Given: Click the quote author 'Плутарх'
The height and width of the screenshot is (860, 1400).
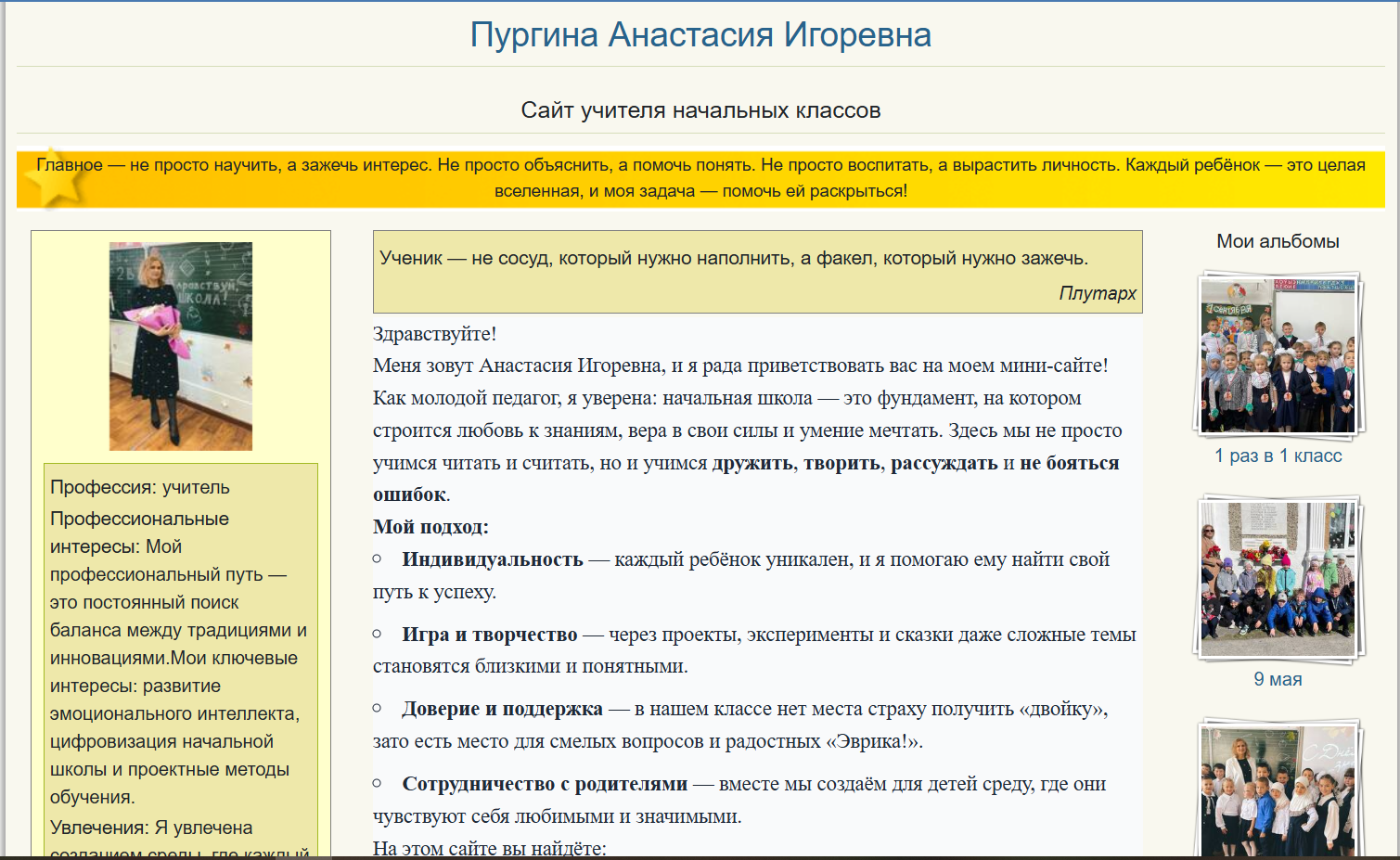Looking at the screenshot, I should (1098, 293).
